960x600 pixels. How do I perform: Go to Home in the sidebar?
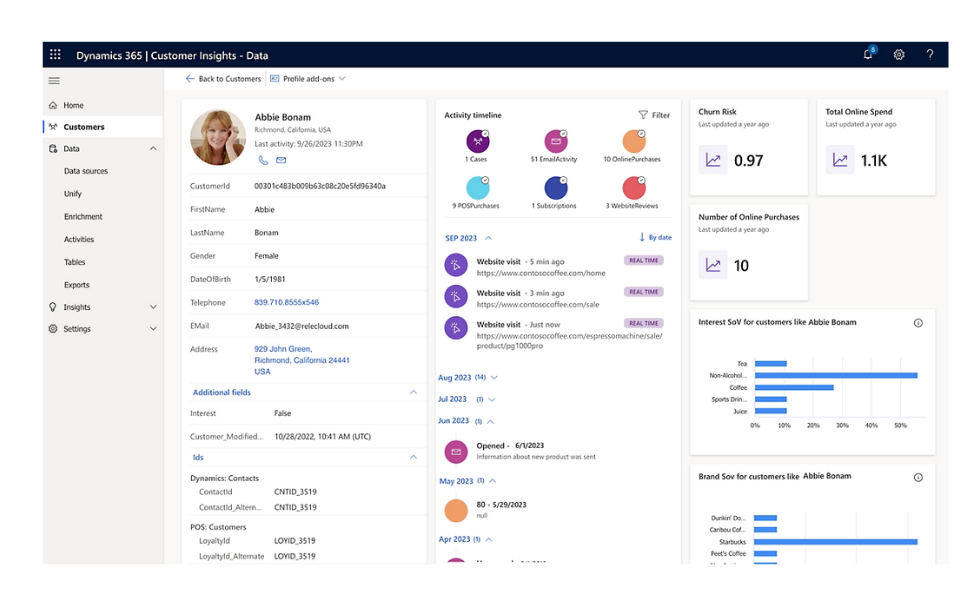point(103,105)
